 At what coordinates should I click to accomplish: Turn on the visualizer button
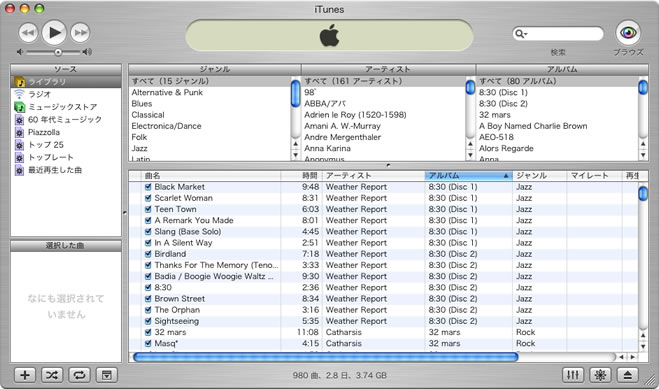600,375
